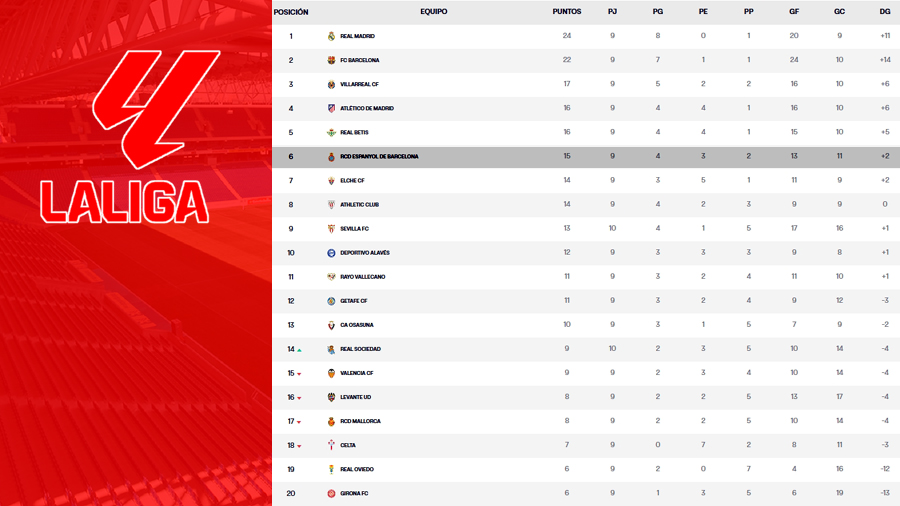The width and height of the screenshot is (900, 506).
Task: Click the Valencia CF club crest
Action: (x=332, y=373)
